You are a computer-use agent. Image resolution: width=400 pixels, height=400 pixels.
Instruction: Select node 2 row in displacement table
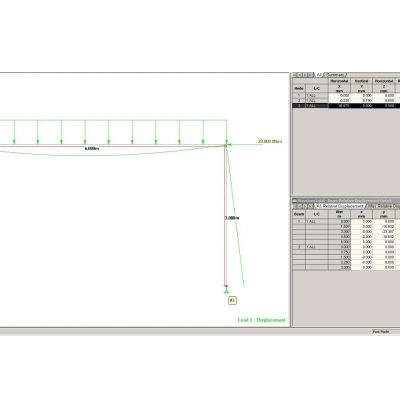(x=346, y=100)
